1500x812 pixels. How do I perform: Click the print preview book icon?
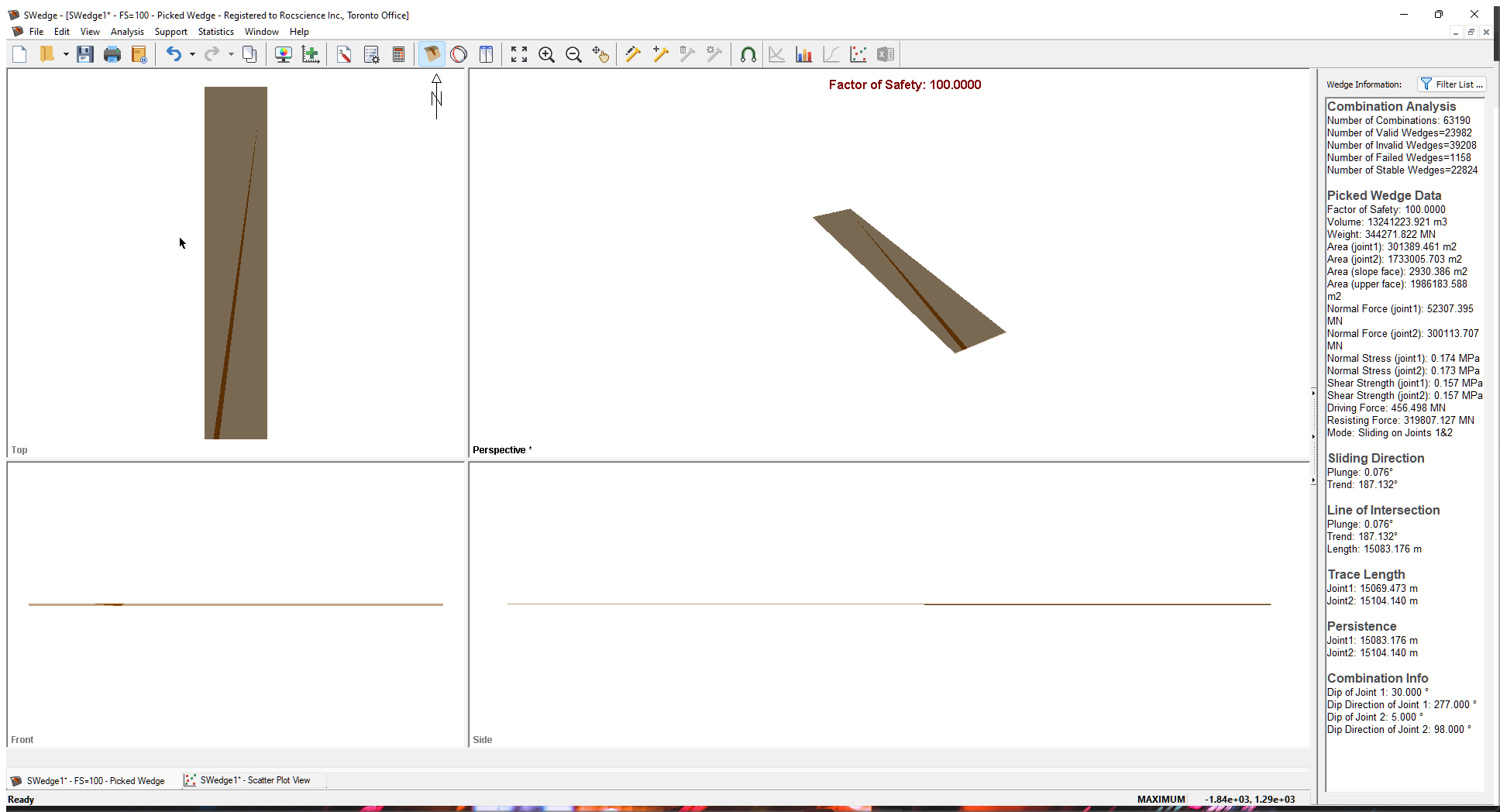coord(139,54)
